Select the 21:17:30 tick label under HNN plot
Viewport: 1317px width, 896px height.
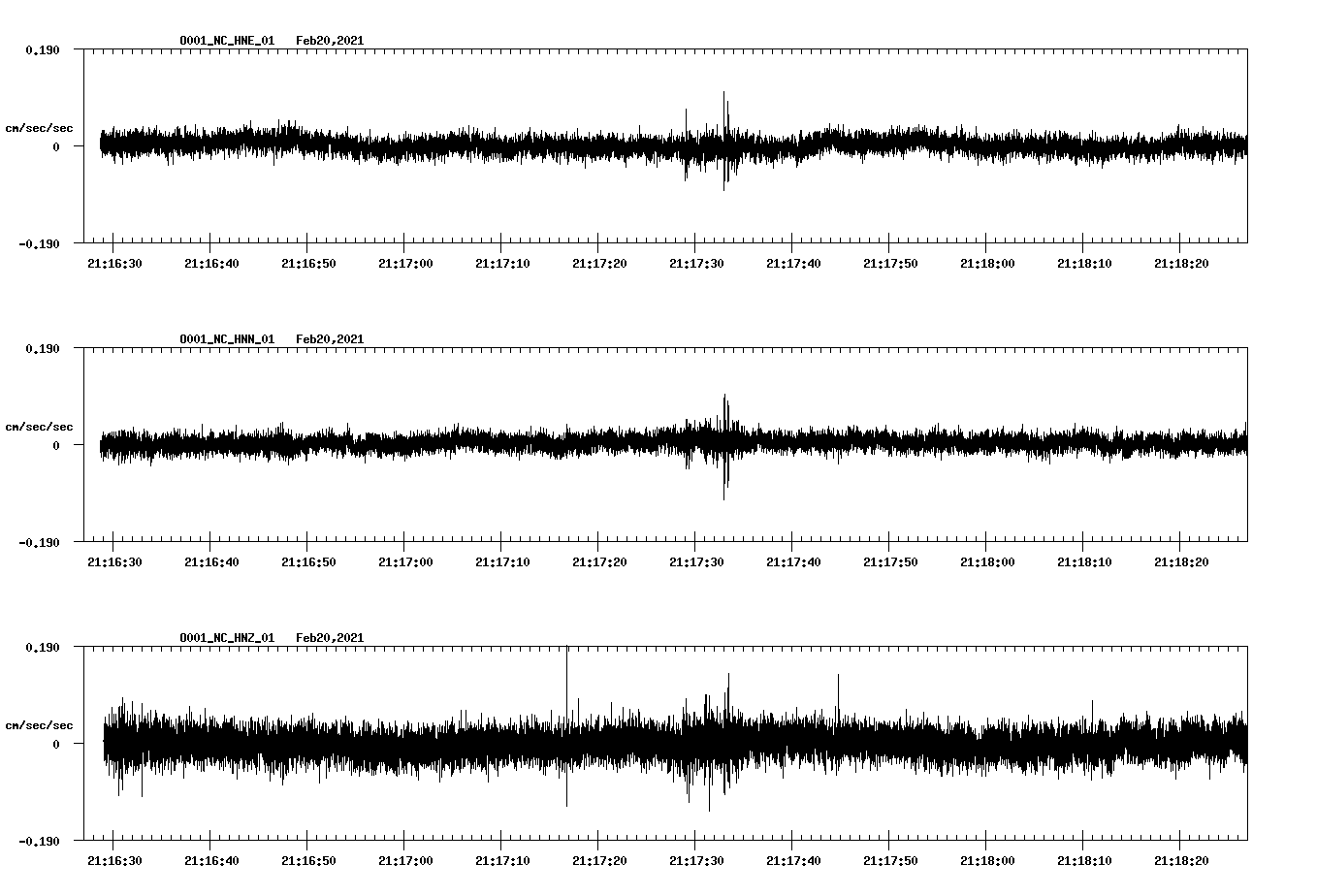click(x=697, y=560)
